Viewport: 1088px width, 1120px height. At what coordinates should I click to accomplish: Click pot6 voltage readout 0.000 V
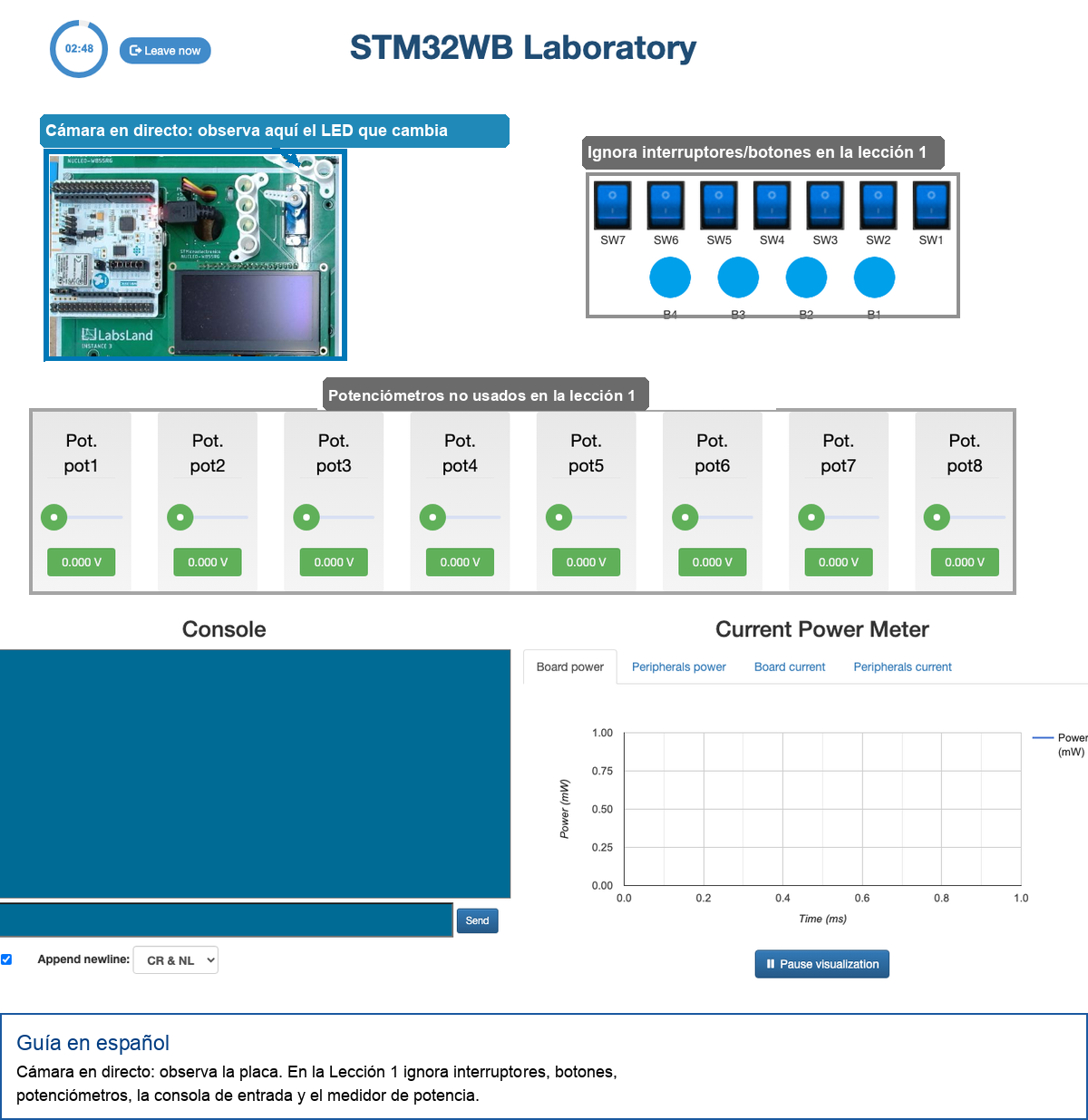(x=712, y=562)
